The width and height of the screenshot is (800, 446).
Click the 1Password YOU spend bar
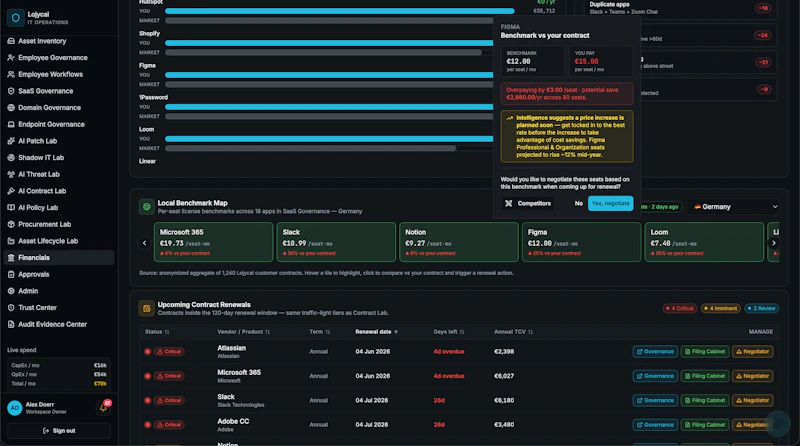coord(329,107)
